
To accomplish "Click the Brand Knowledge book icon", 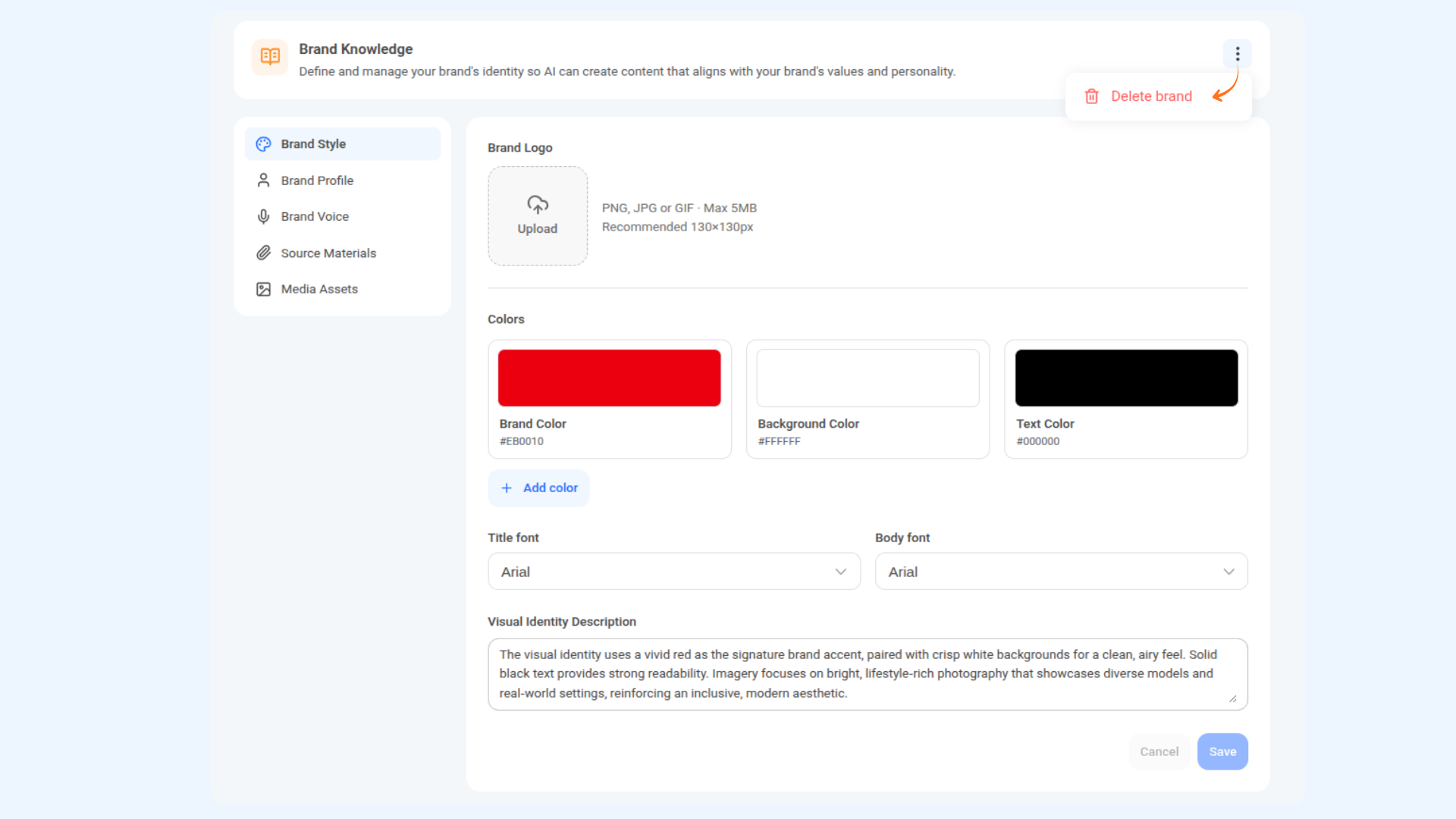I will (x=270, y=57).
